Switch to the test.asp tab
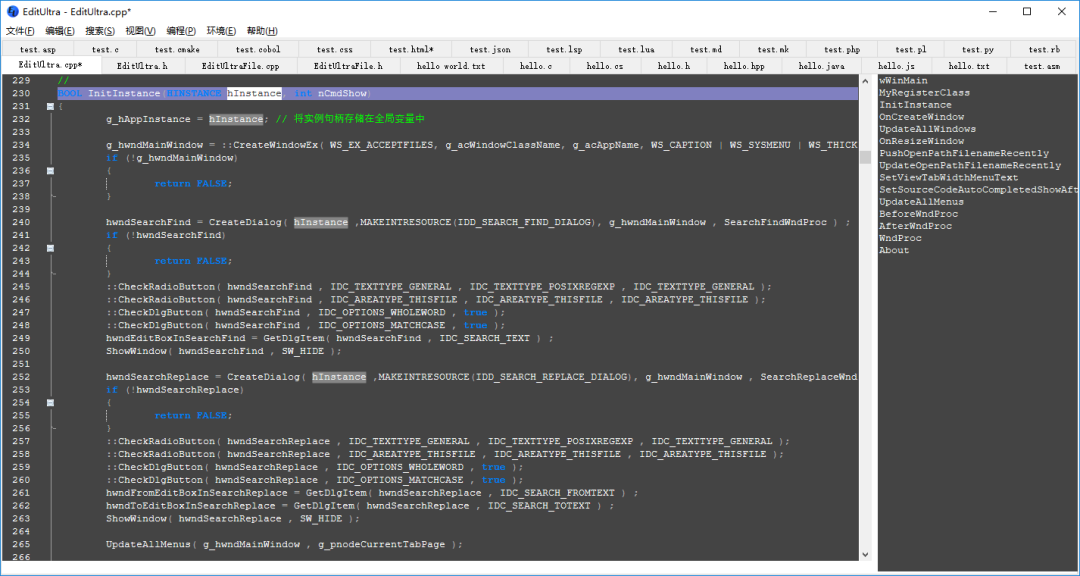 coord(38,50)
